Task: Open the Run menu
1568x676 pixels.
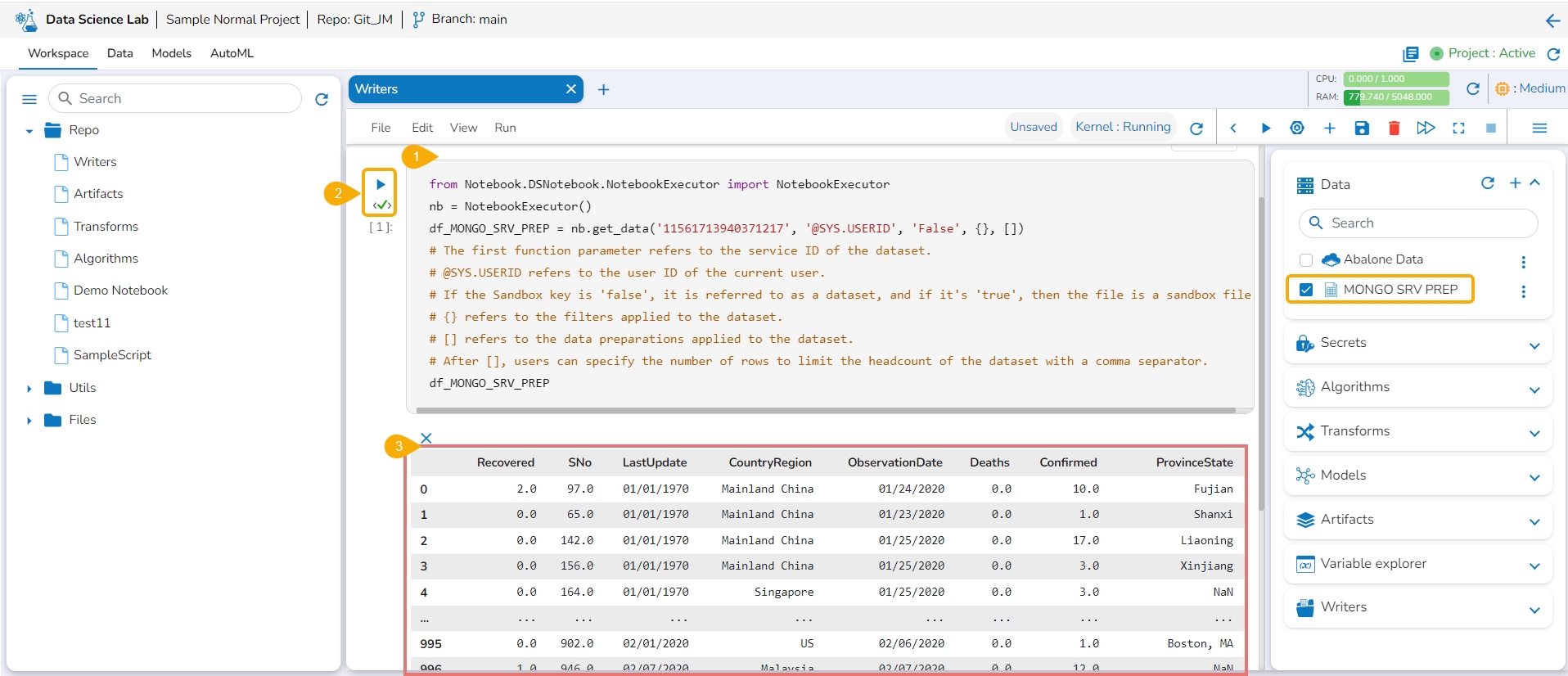Action: click(505, 128)
